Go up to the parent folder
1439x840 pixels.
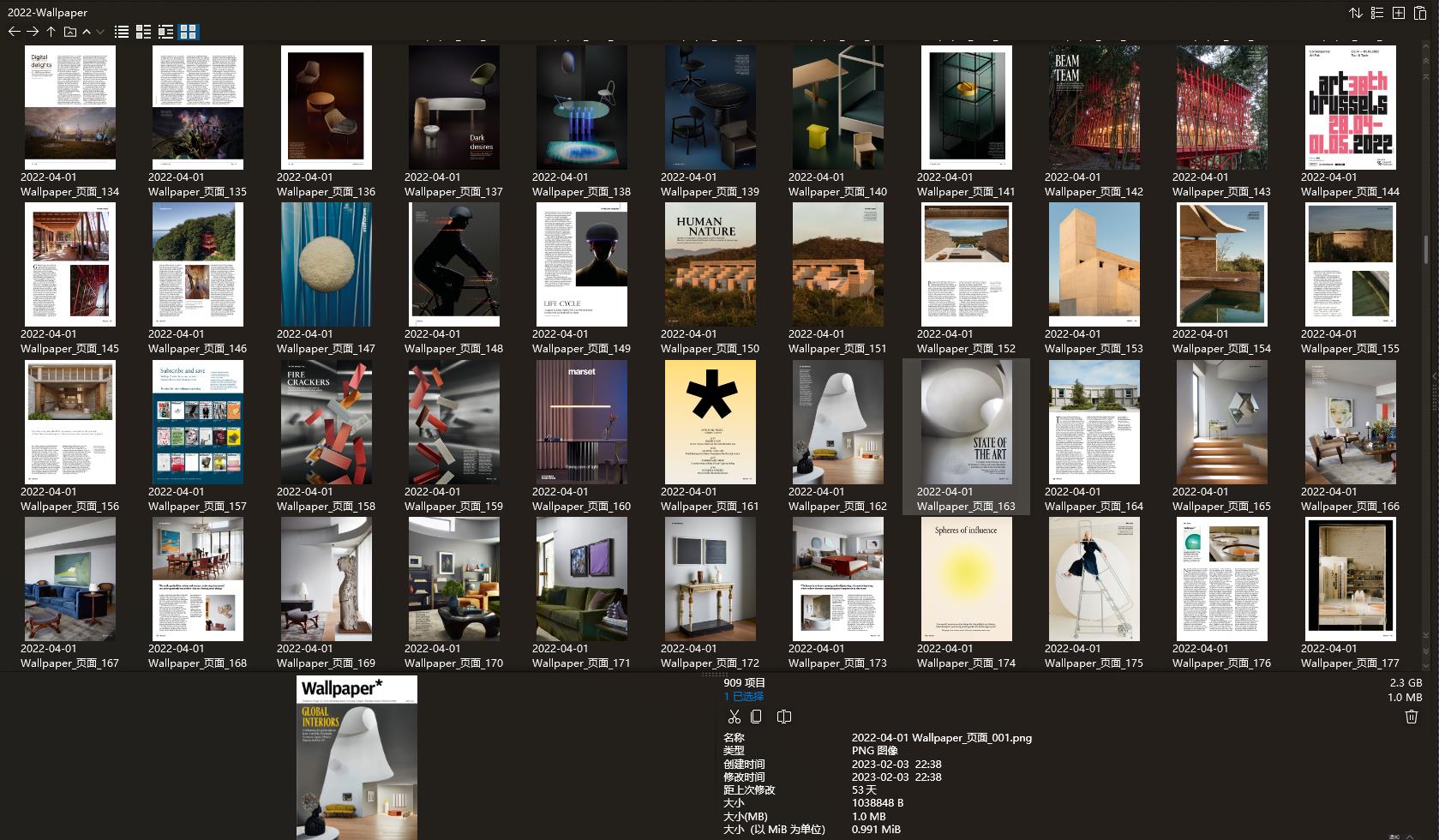coord(51,32)
